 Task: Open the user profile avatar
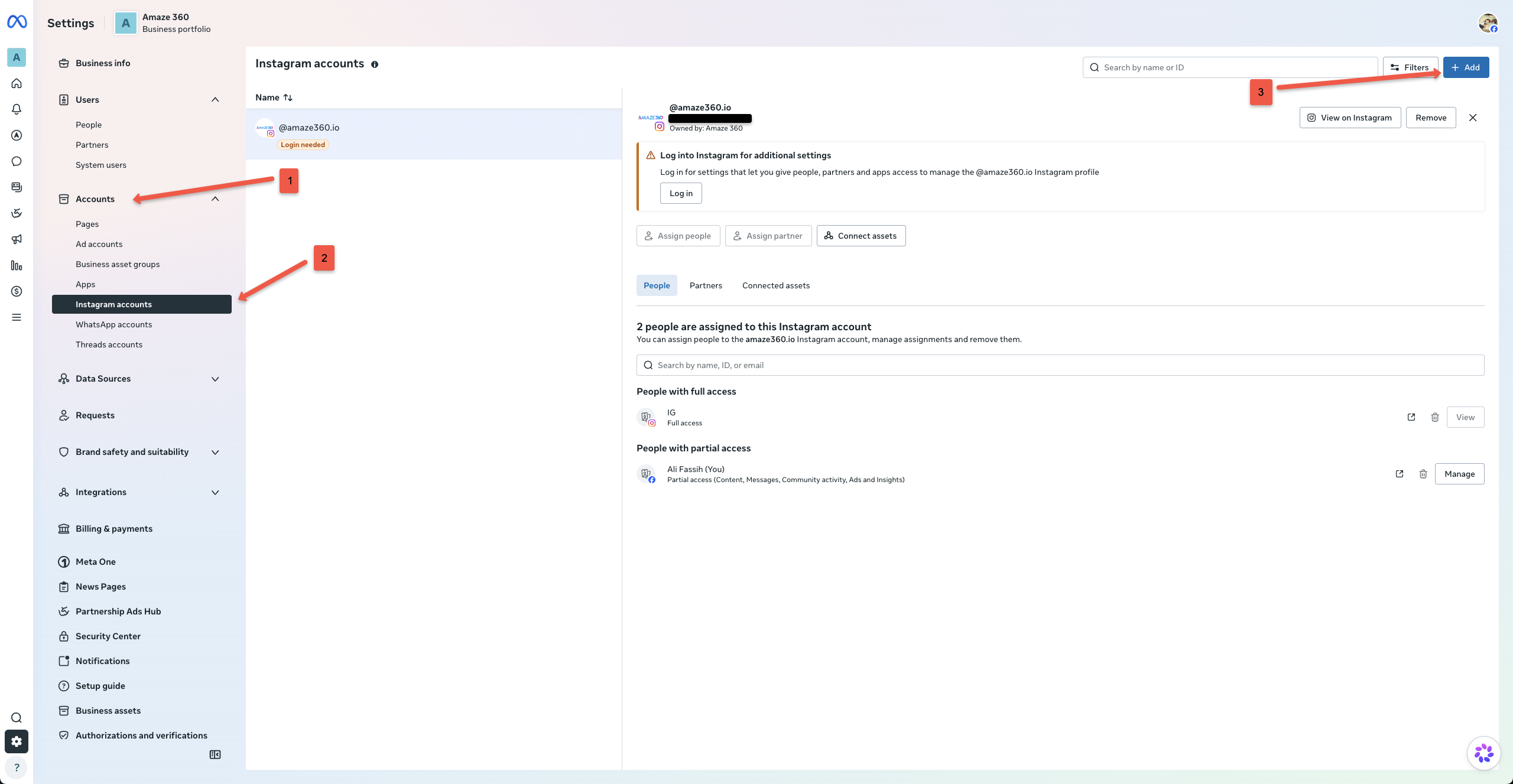[x=1488, y=23]
